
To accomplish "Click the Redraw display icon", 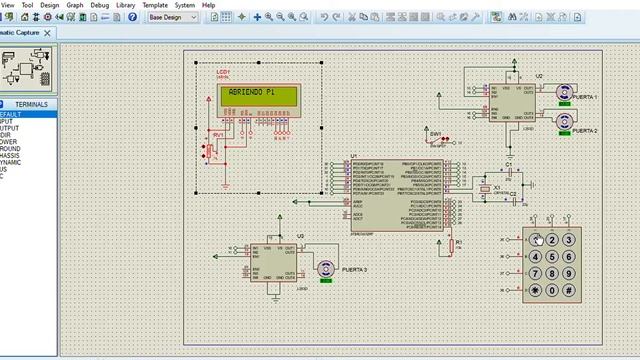I will point(214,17).
